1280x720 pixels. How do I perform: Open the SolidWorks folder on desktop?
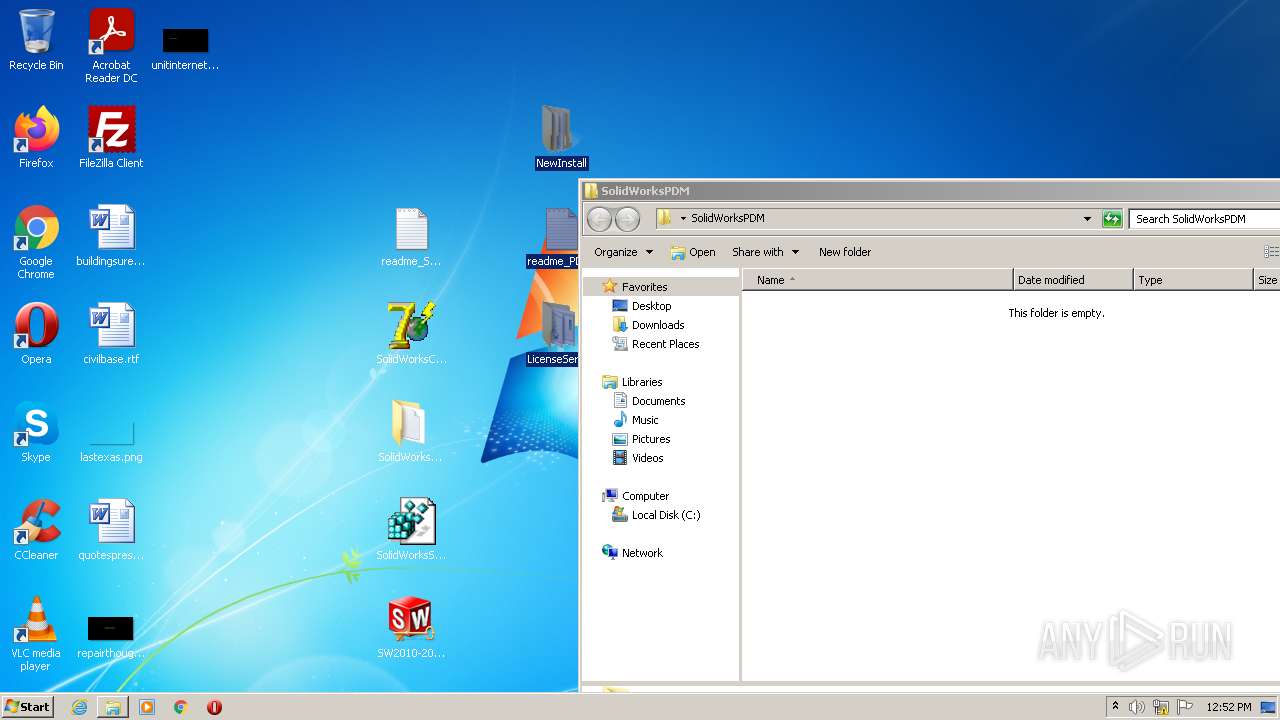tap(410, 432)
